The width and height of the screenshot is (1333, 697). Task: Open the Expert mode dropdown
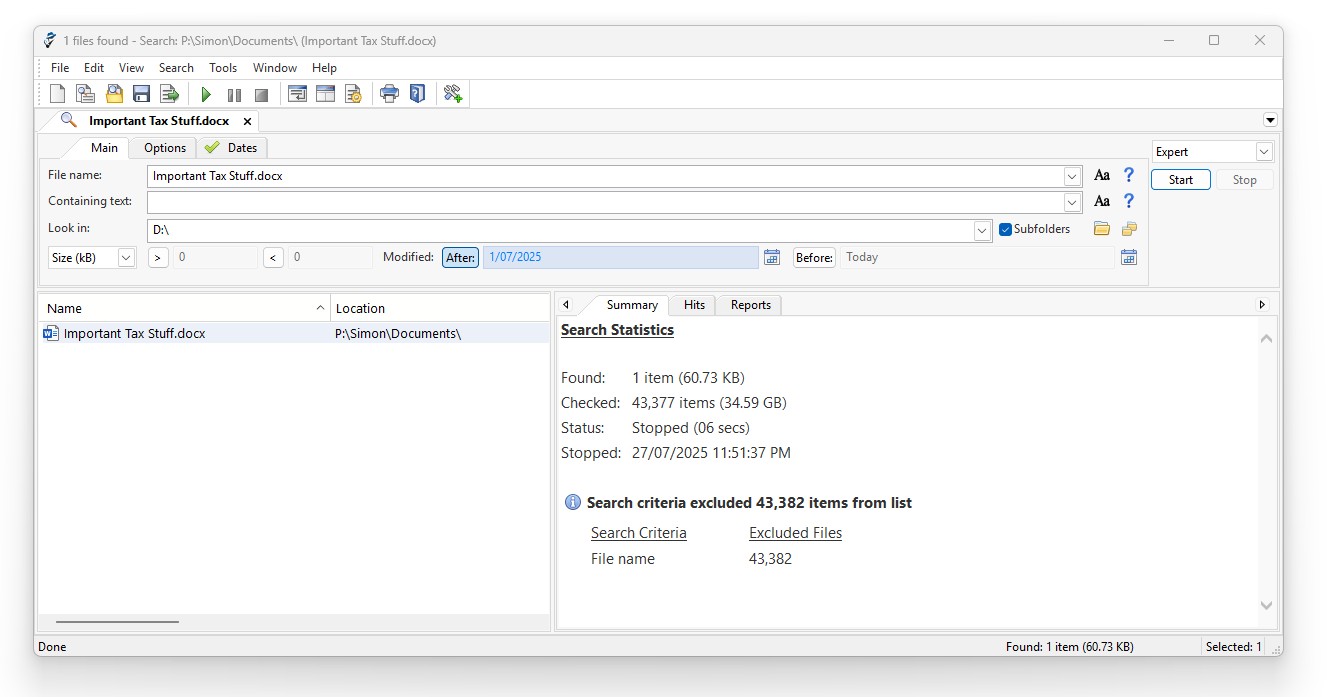coord(1264,152)
